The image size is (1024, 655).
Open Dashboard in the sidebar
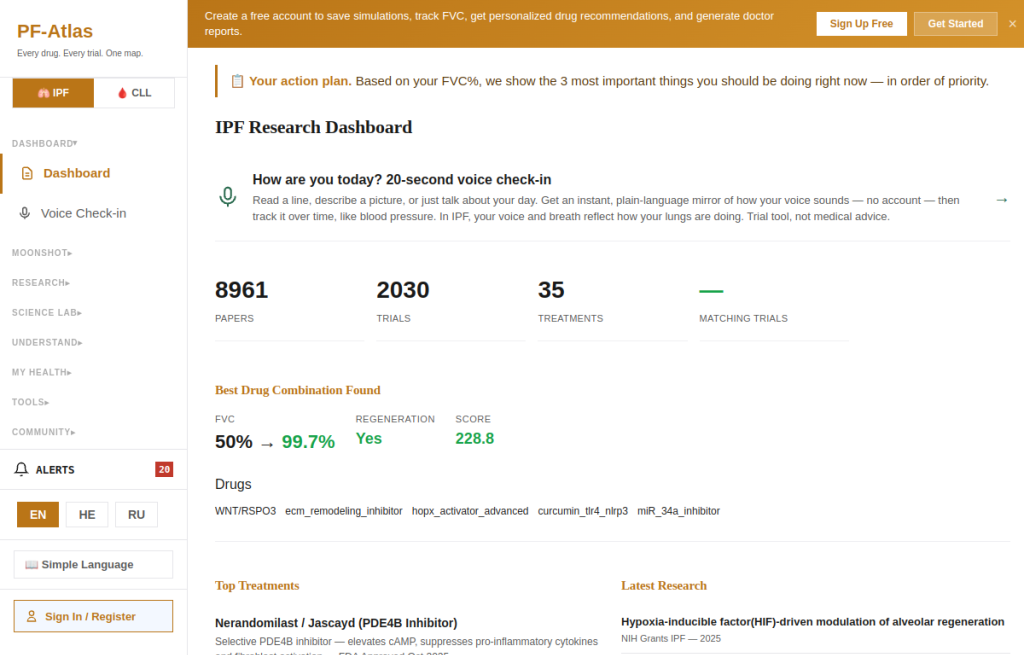[93, 173]
